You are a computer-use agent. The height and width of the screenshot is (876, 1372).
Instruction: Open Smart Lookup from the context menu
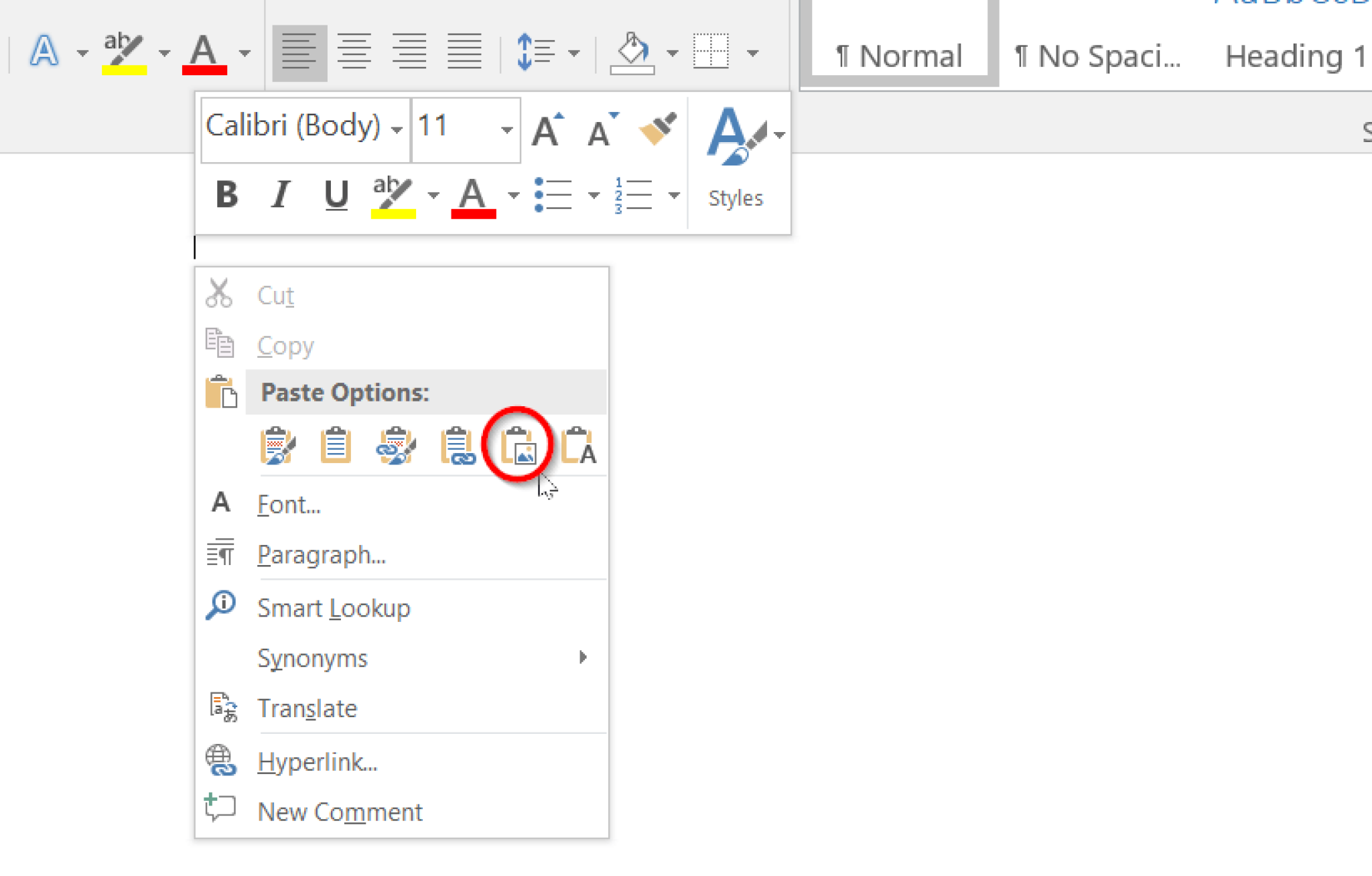(x=334, y=608)
